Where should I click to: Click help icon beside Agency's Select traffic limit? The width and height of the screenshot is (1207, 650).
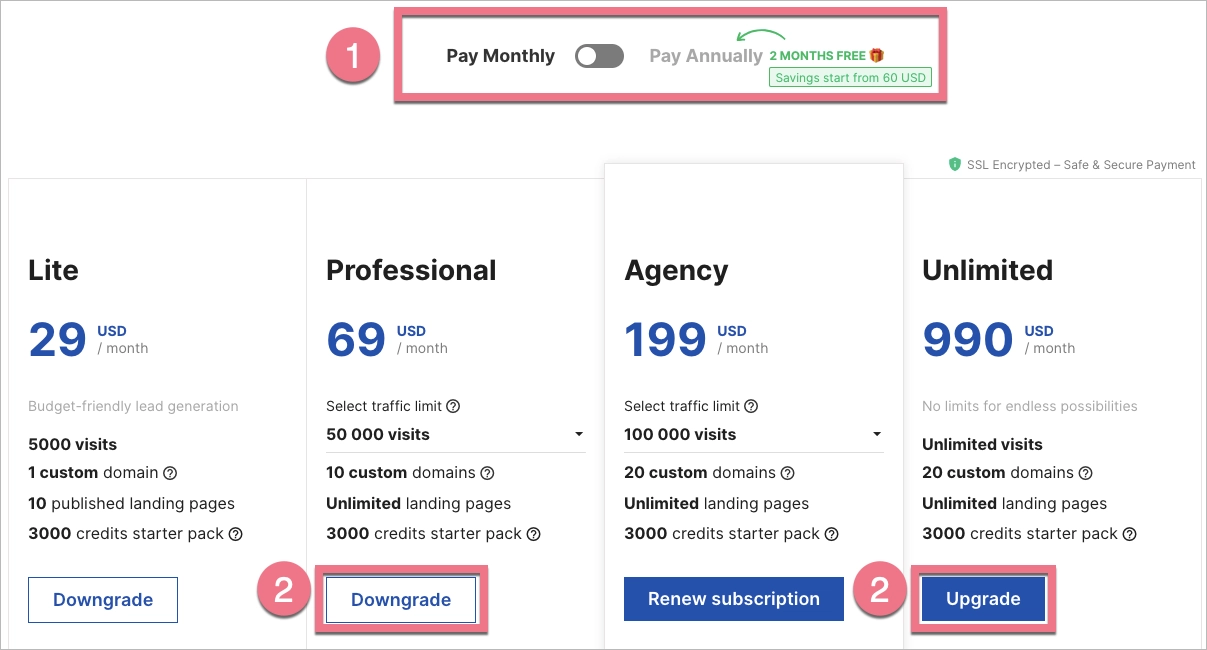(751, 406)
